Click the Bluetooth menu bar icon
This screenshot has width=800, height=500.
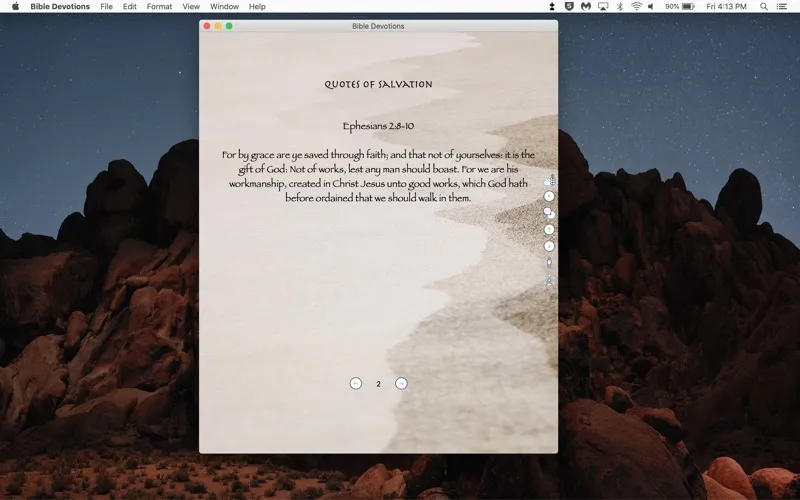pos(620,7)
